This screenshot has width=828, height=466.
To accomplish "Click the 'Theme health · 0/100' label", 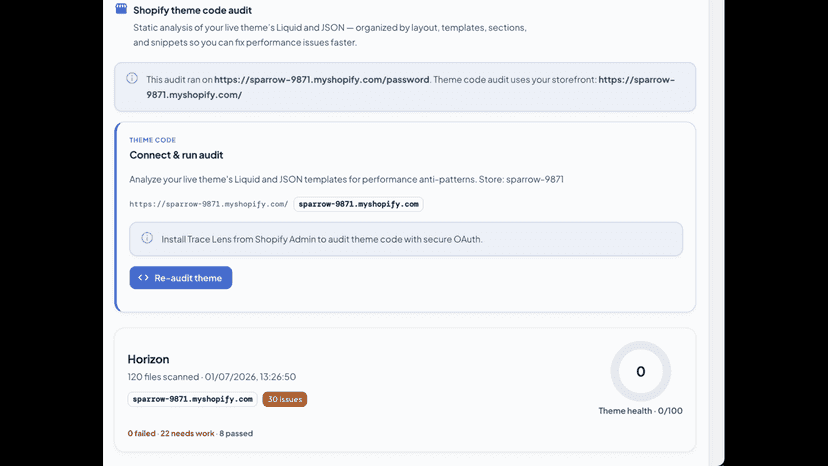I will tap(641, 411).
